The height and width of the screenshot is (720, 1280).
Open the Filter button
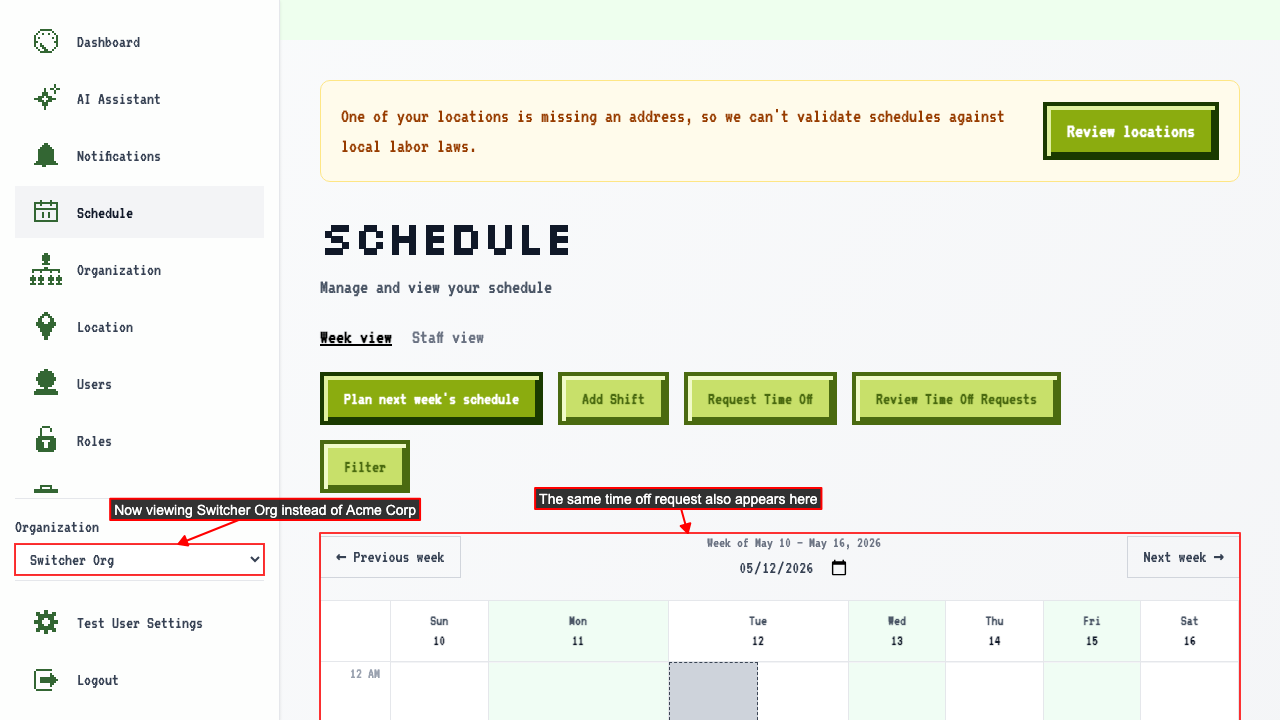[x=365, y=467]
